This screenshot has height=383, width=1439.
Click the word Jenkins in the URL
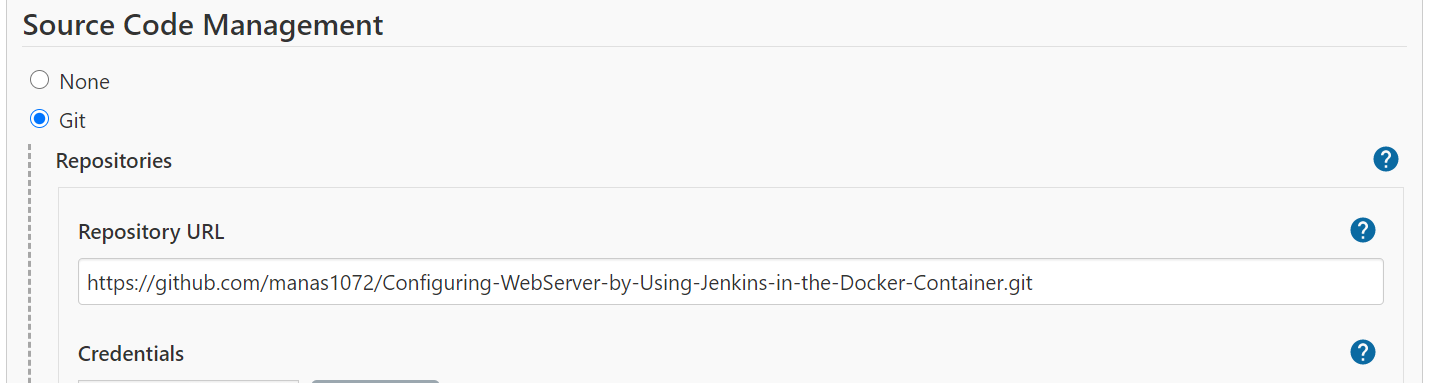point(732,283)
